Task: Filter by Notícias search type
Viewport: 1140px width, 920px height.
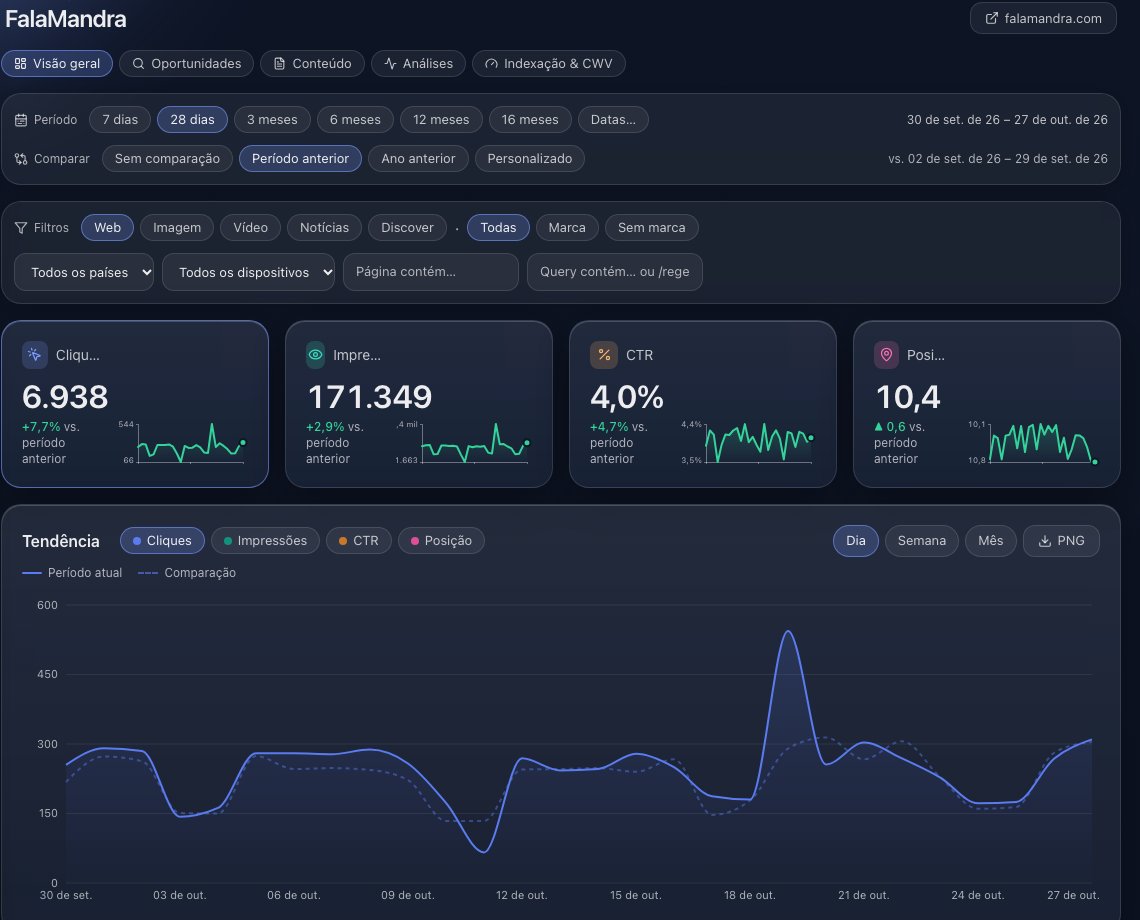Action: [324, 228]
